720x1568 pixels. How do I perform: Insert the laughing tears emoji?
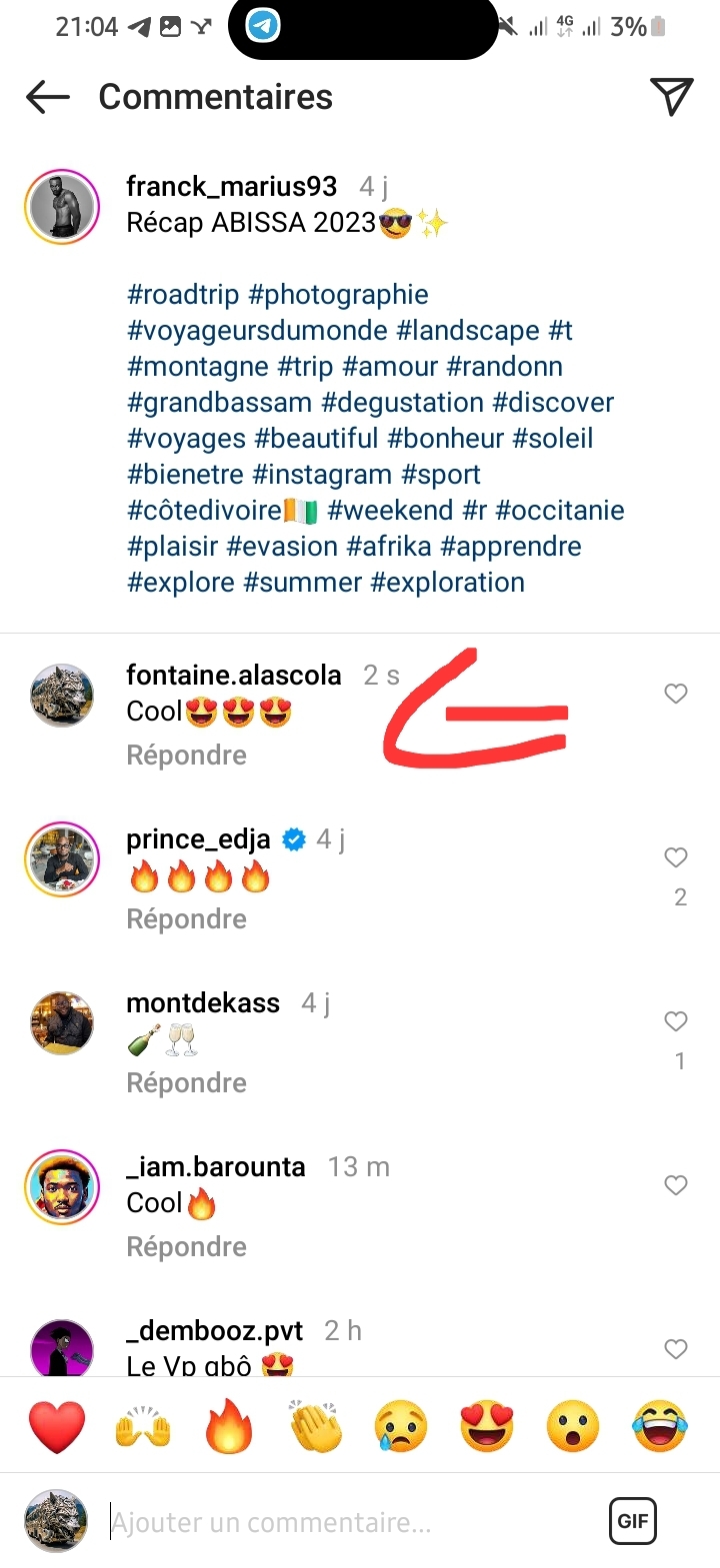click(660, 1426)
